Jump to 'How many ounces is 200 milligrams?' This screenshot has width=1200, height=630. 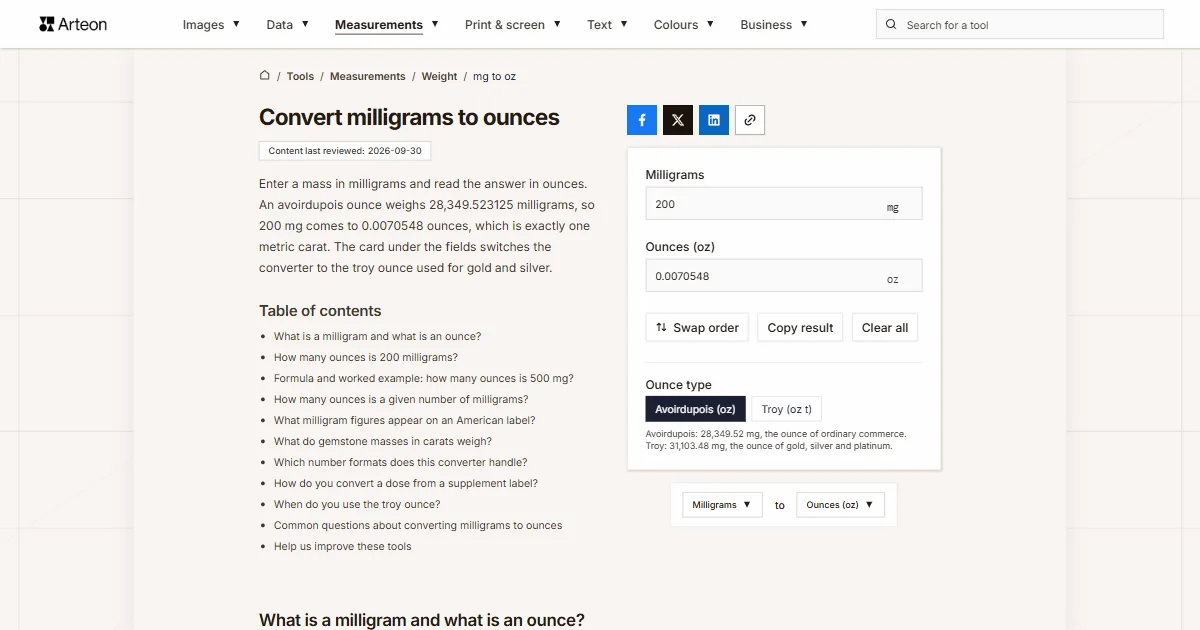366,358
